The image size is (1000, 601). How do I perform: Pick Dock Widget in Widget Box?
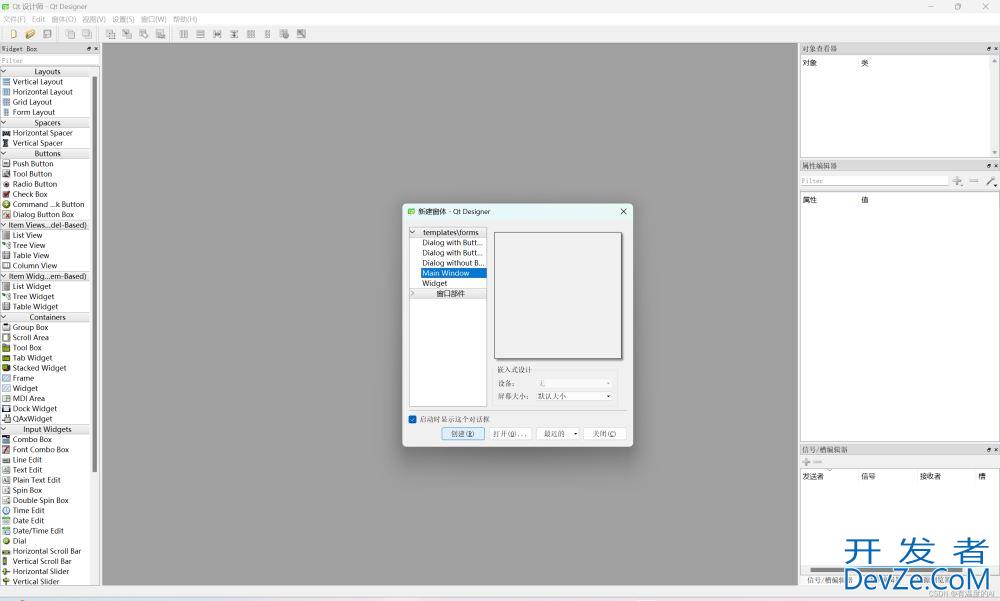pyautogui.click(x=34, y=409)
